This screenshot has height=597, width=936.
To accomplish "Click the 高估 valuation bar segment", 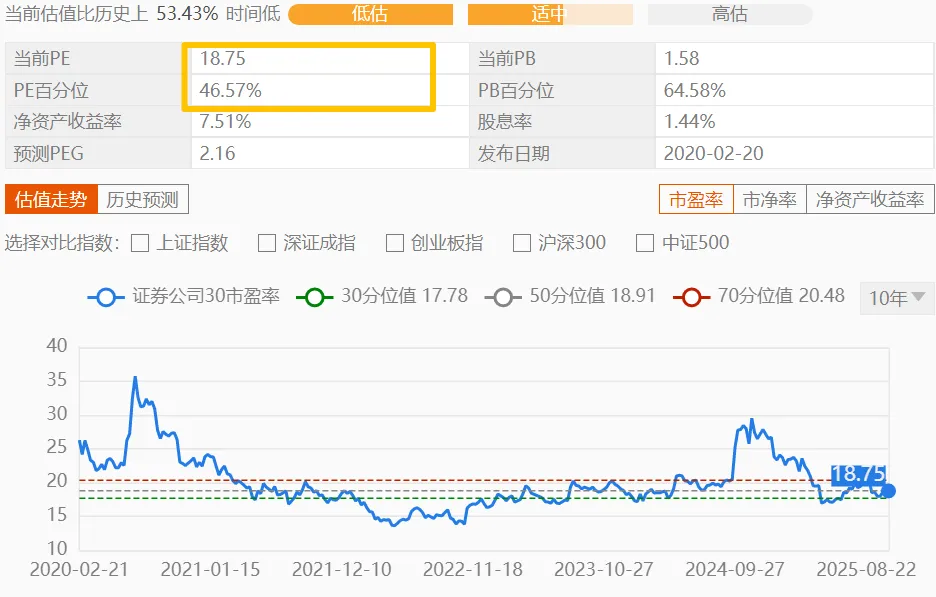I will click(x=730, y=15).
